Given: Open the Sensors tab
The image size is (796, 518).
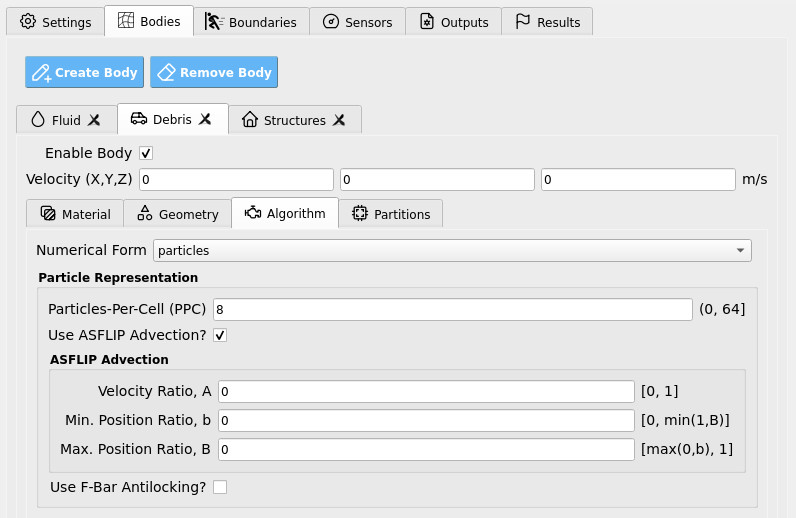Looking at the screenshot, I should (x=357, y=22).
